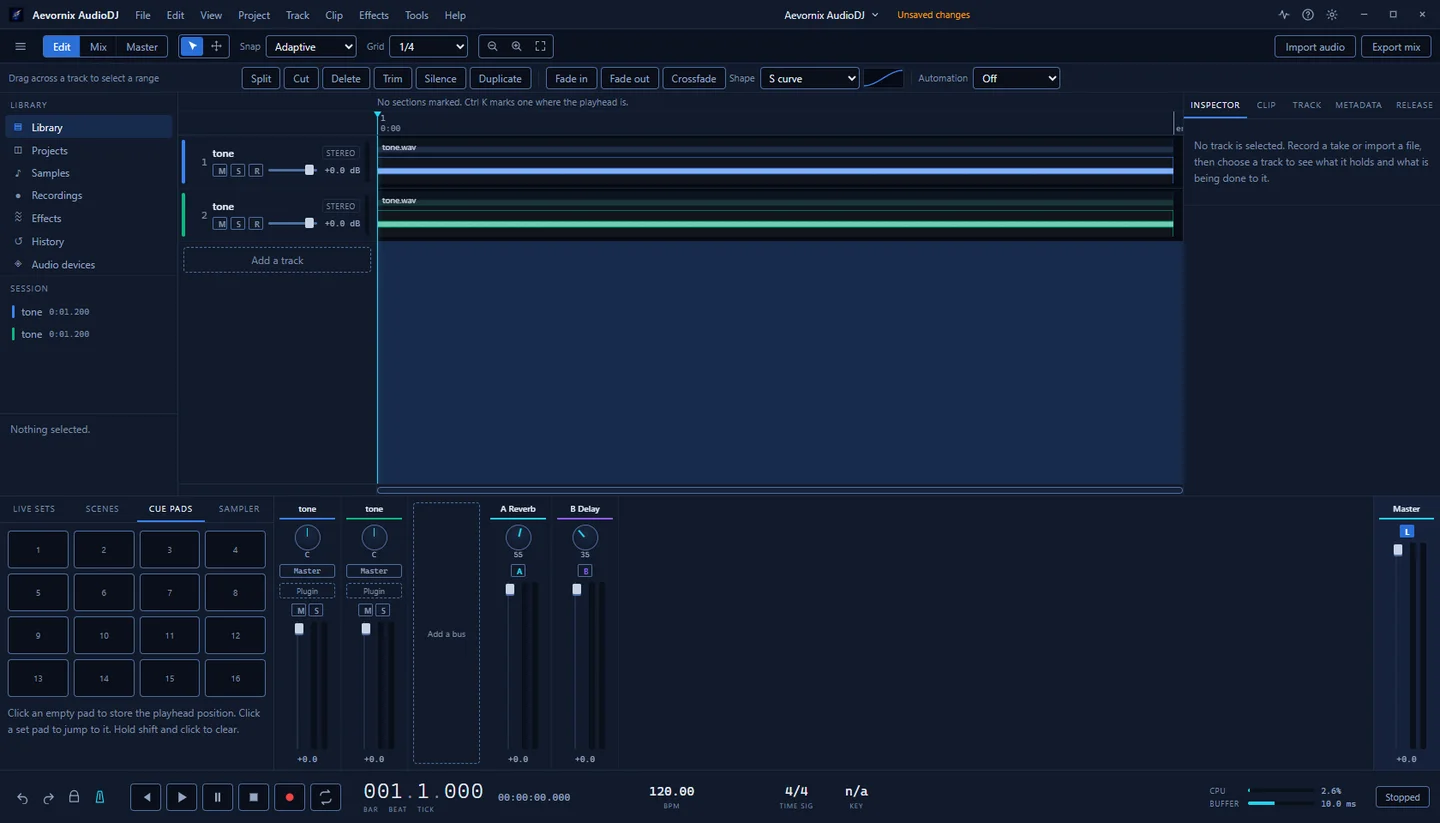
Task: Toggle loop playback
Action: [x=326, y=797]
